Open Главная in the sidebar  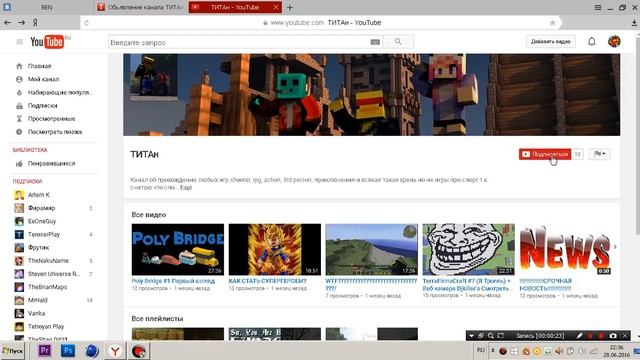pyautogui.click(x=39, y=66)
